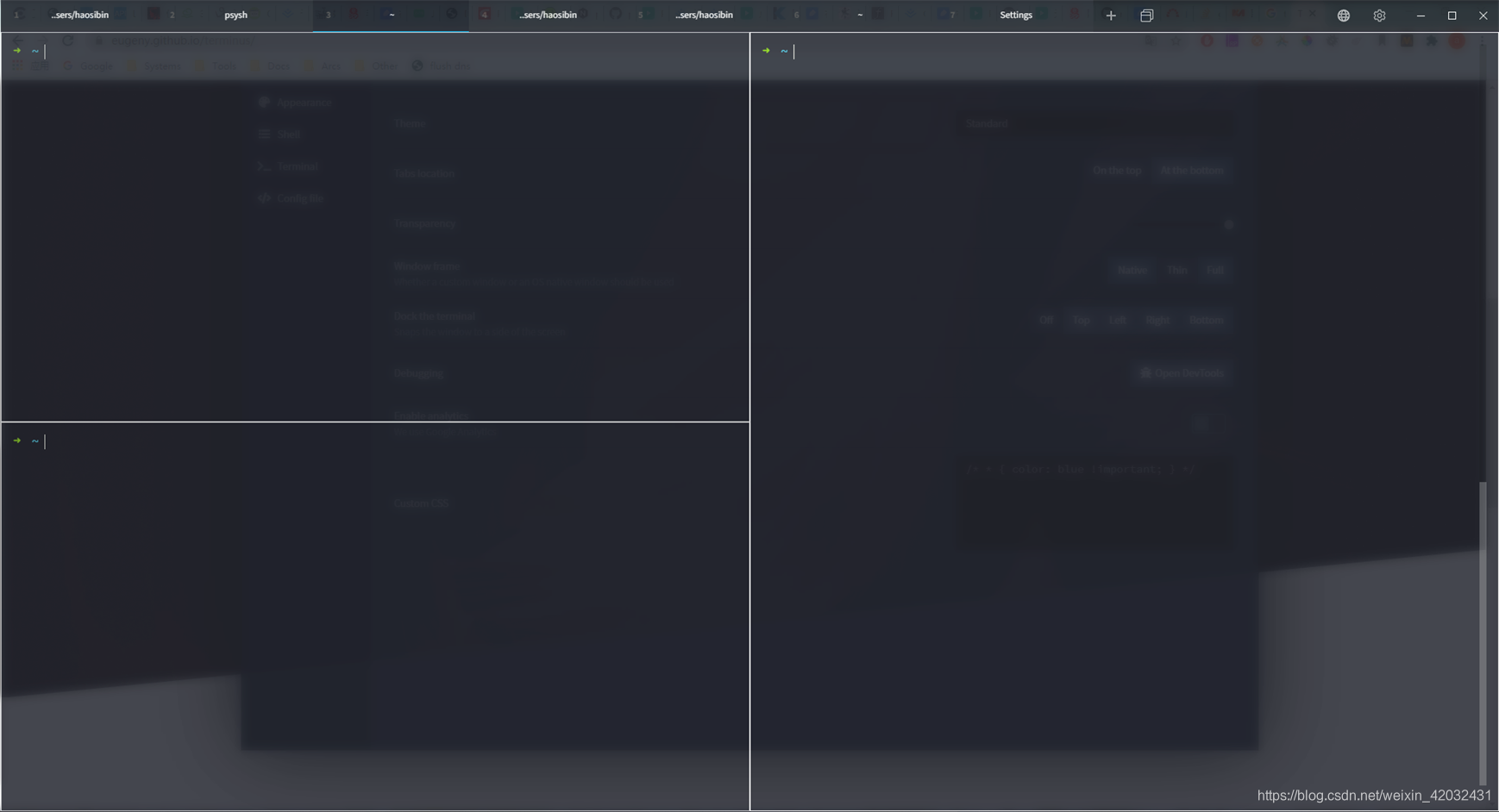Open tab 4 ..sers/haosibin
Viewport: 1499px width, 812px height.
pyautogui.click(x=547, y=16)
